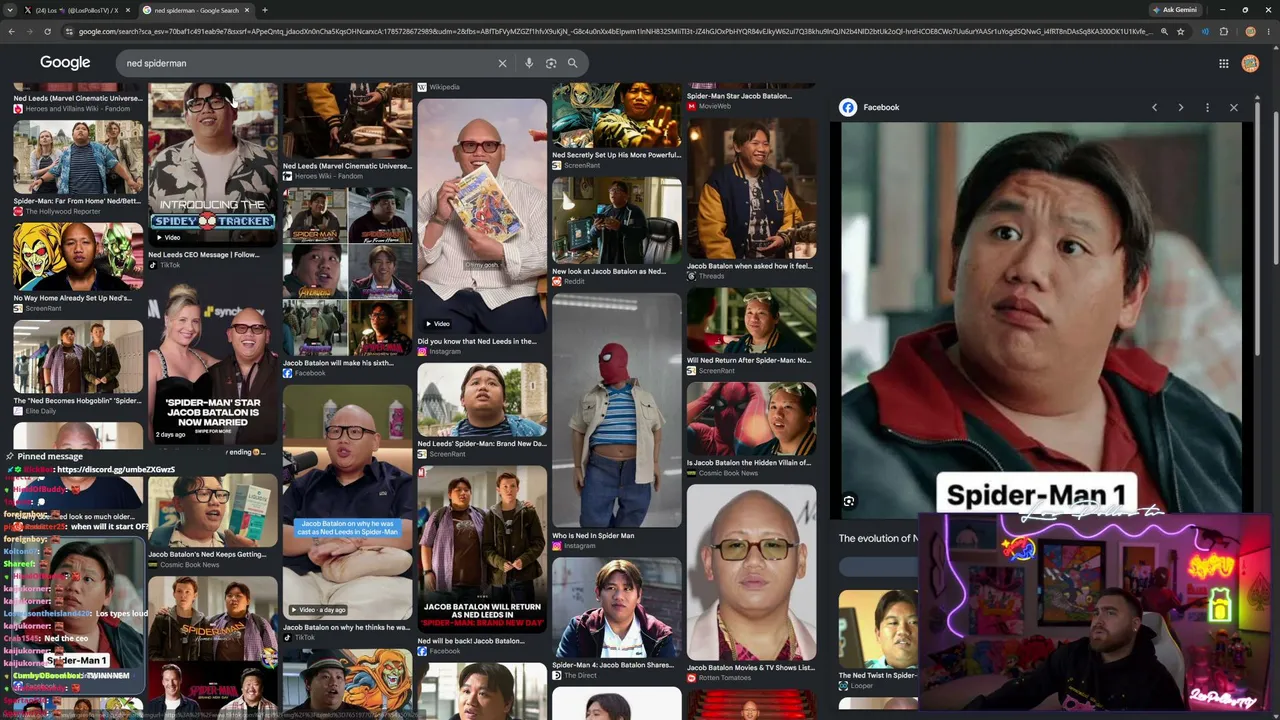Click the Ask Gemini button
This screenshot has width=1280, height=720.
click(x=1174, y=10)
